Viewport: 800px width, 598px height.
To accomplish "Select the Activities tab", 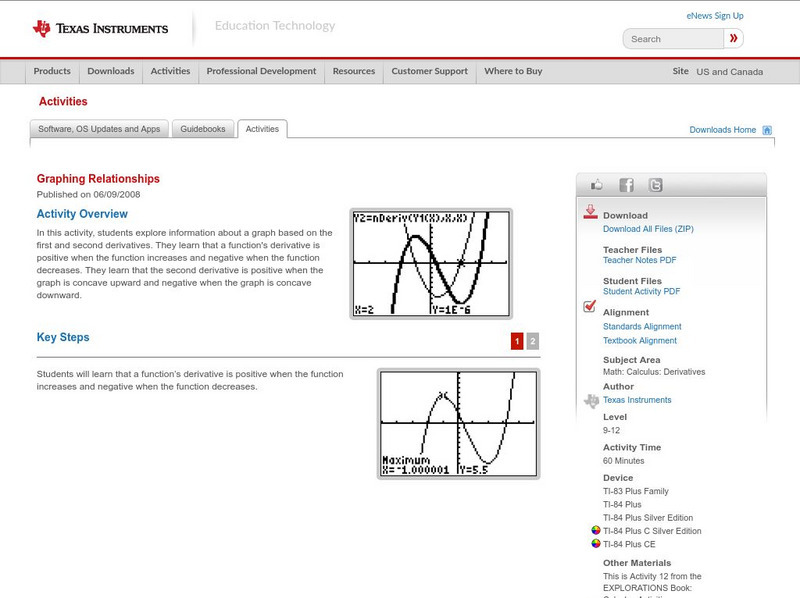I will click(262, 129).
